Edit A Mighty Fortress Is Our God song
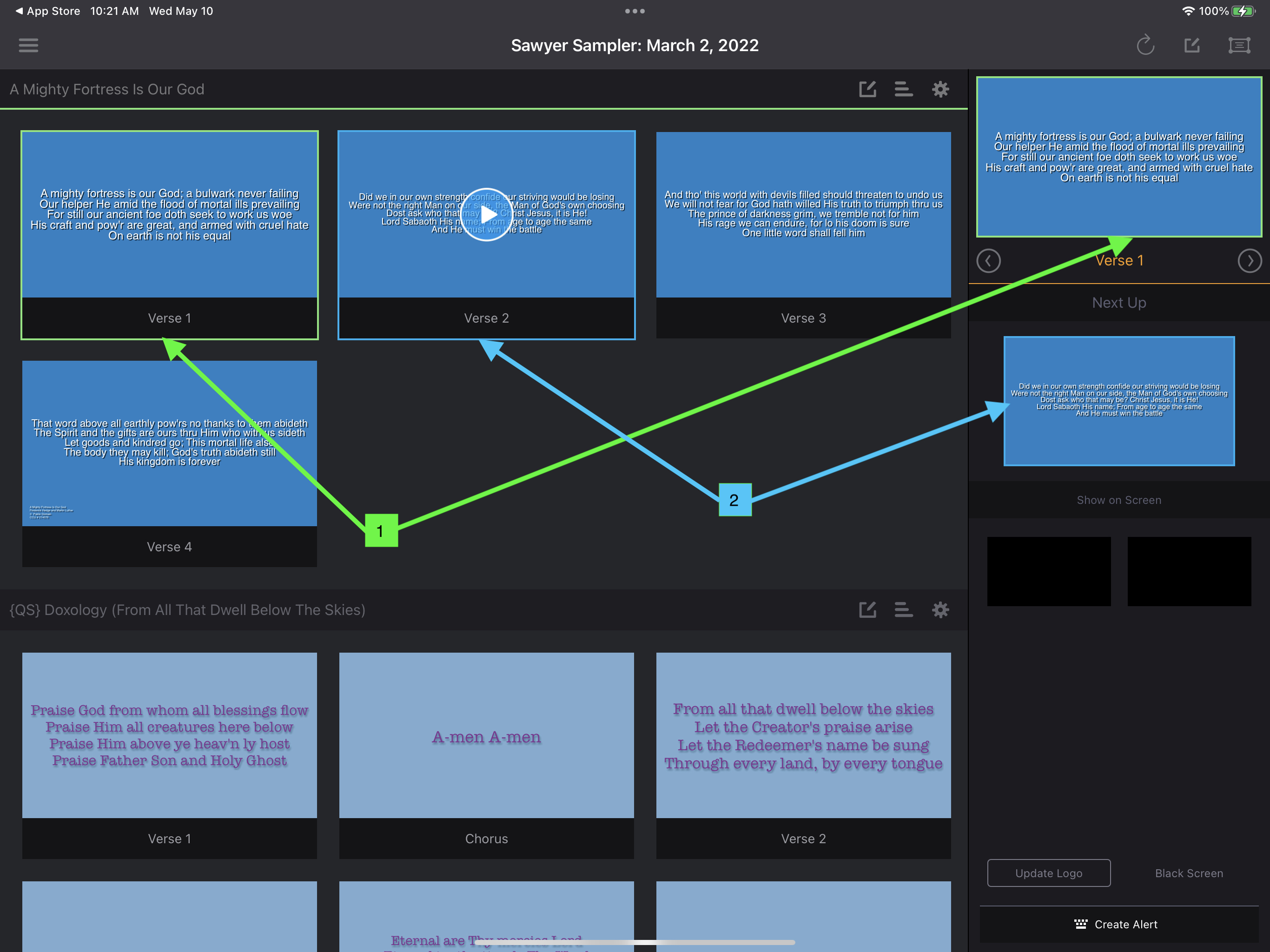1270x952 pixels. click(x=867, y=89)
